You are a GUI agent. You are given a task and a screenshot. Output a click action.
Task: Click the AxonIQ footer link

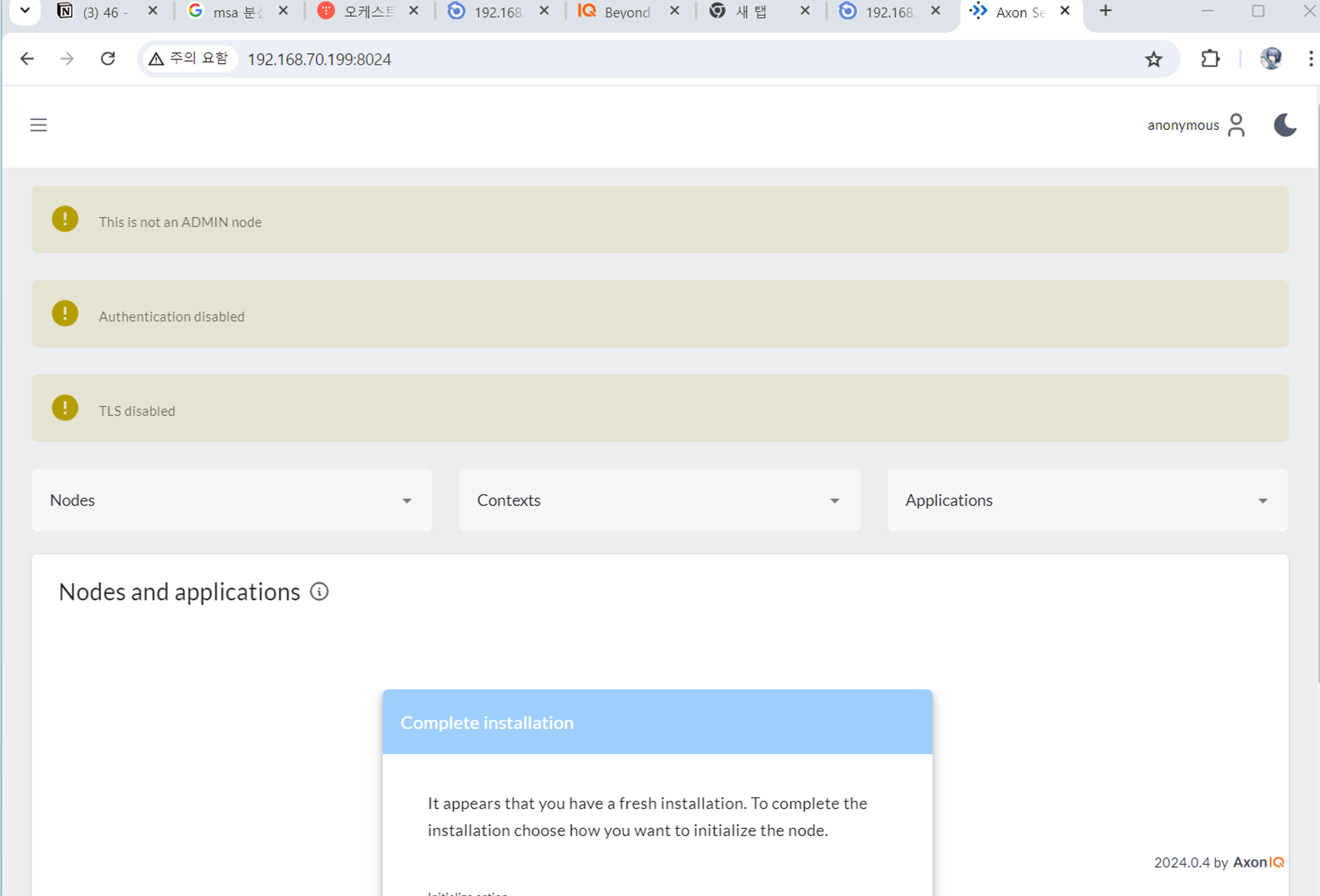1258,862
